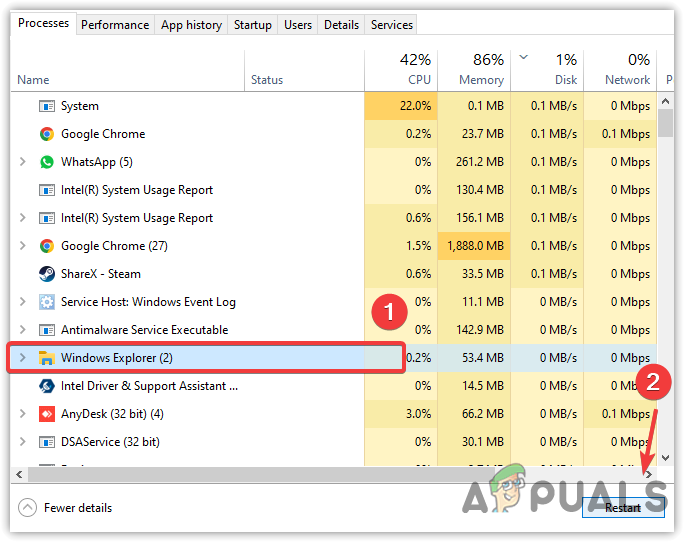
Task: Switch to the Performance tab
Action: click(115, 25)
